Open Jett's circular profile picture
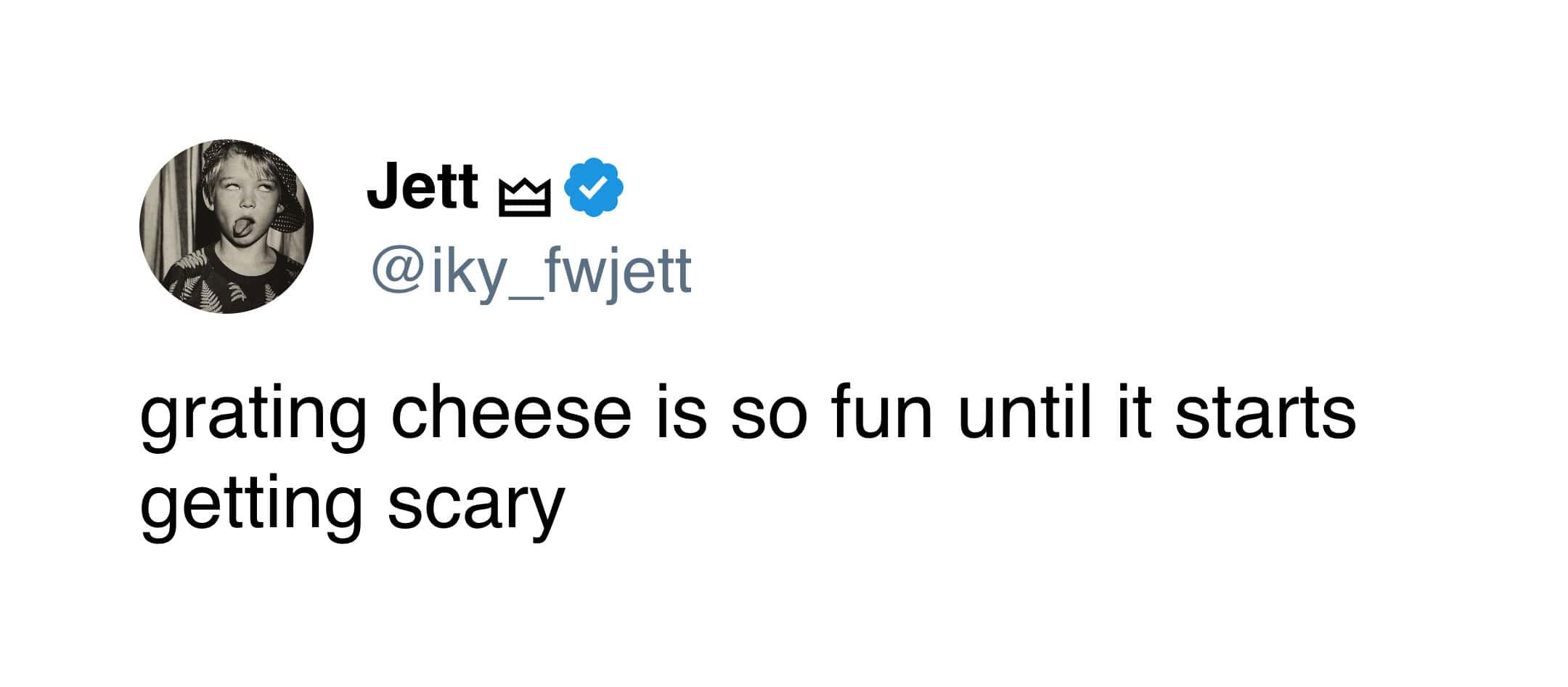 click(x=226, y=227)
